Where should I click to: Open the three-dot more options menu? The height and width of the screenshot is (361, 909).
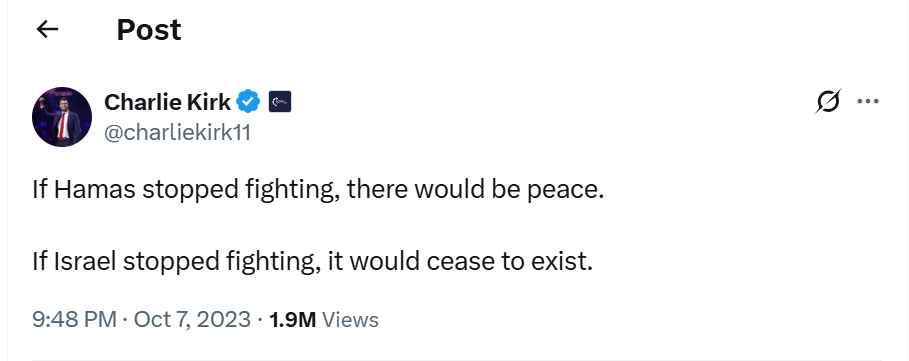pyautogui.click(x=868, y=102)
